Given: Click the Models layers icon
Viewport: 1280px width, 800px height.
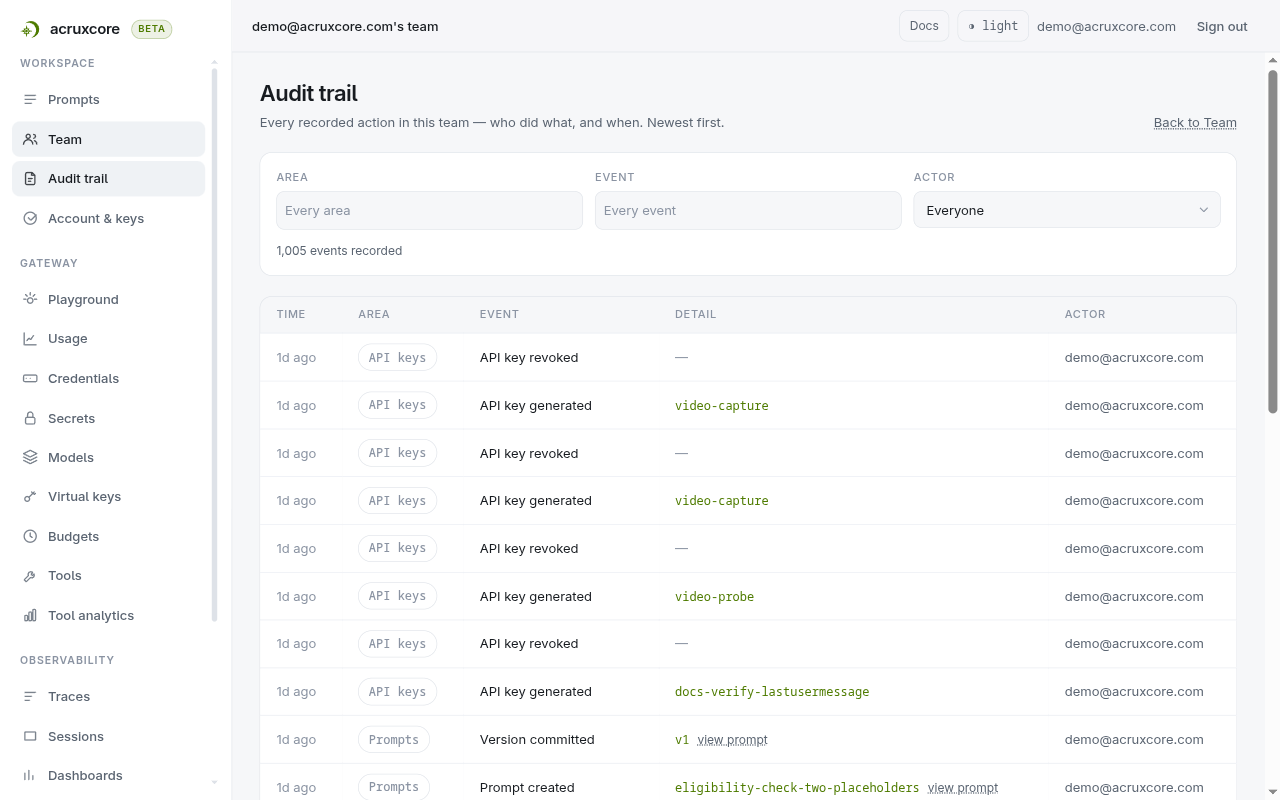Looking at the screenshot, I should pos(30,457).
